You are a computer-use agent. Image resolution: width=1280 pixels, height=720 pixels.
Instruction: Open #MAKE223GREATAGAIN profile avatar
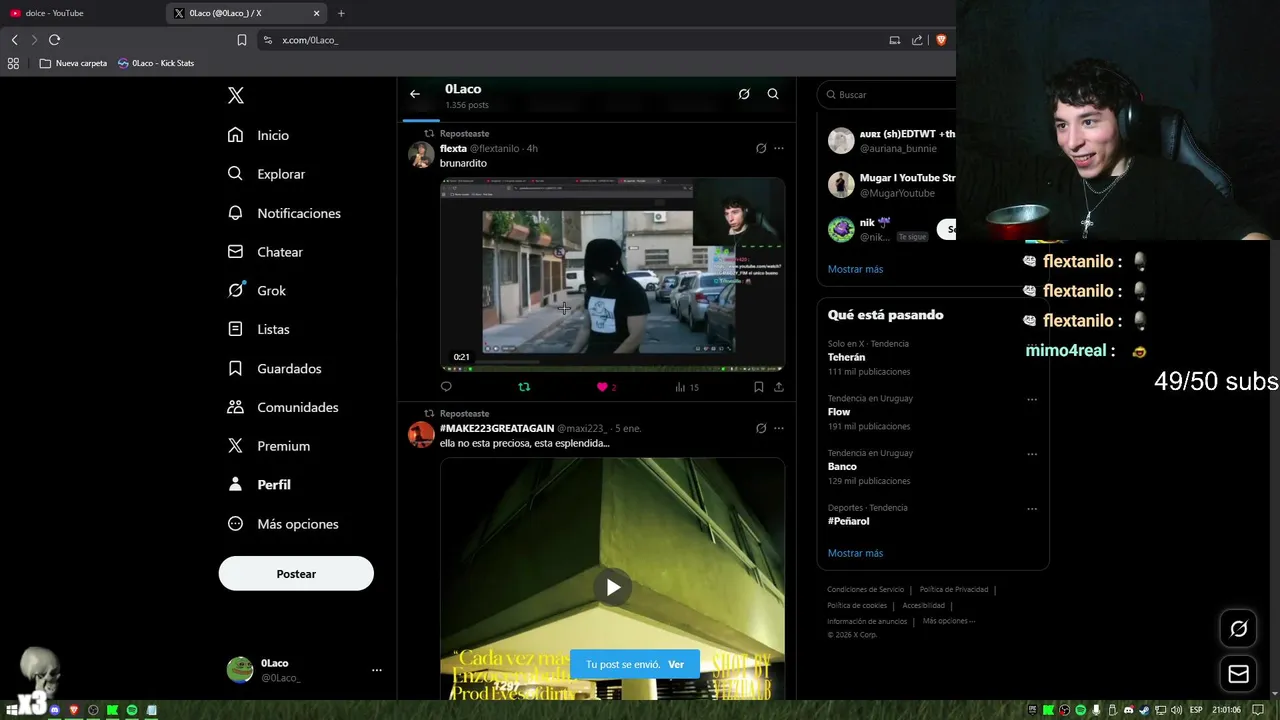421,434
